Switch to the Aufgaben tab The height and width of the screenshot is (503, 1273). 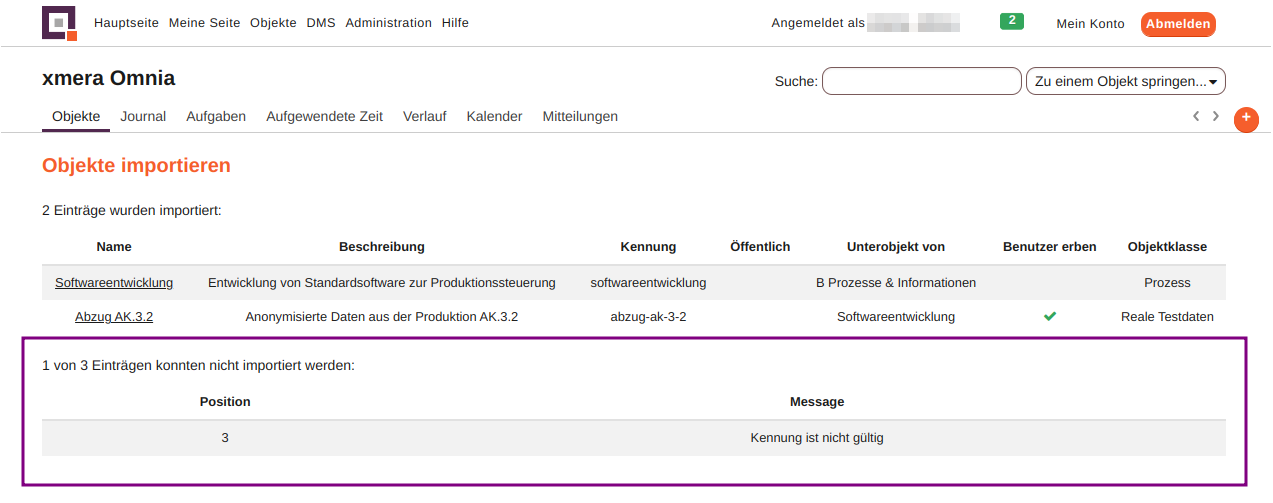216,117
